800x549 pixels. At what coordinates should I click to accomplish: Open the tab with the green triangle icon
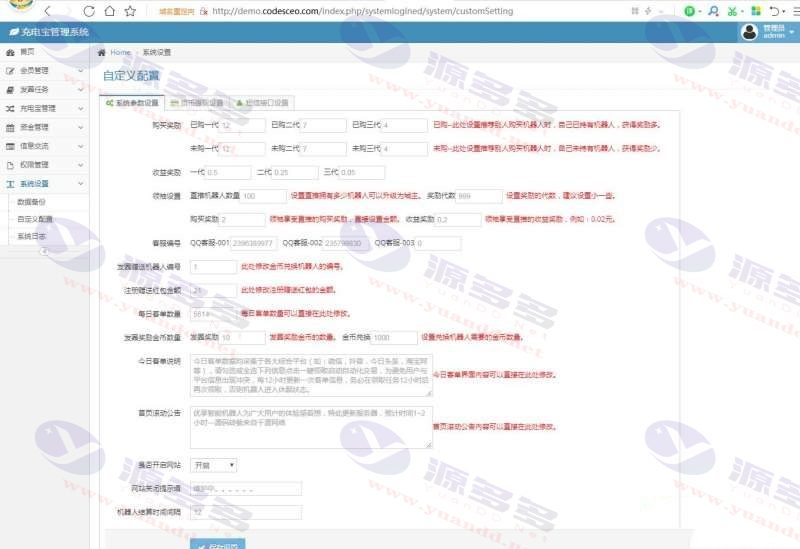(x=262, y=103)
